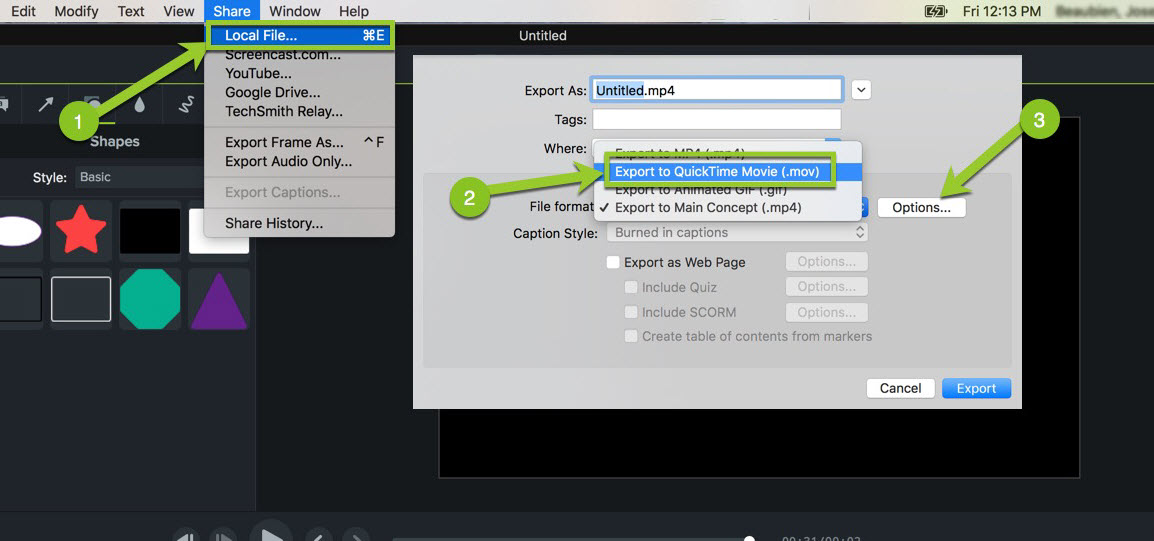Expand save dialog with chevron button

click(x=861, y=90)
